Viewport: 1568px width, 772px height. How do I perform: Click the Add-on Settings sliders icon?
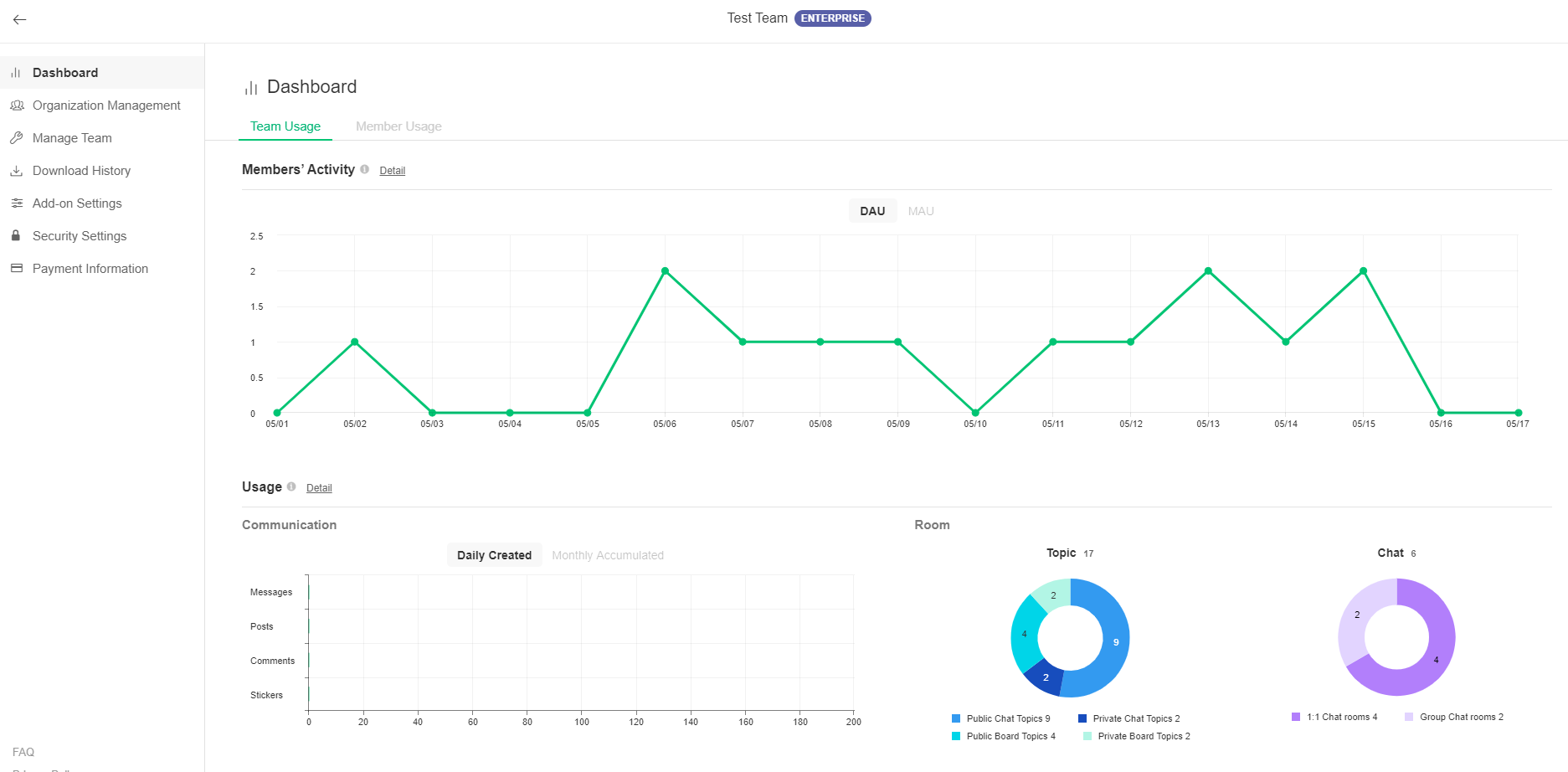point(16,203)
